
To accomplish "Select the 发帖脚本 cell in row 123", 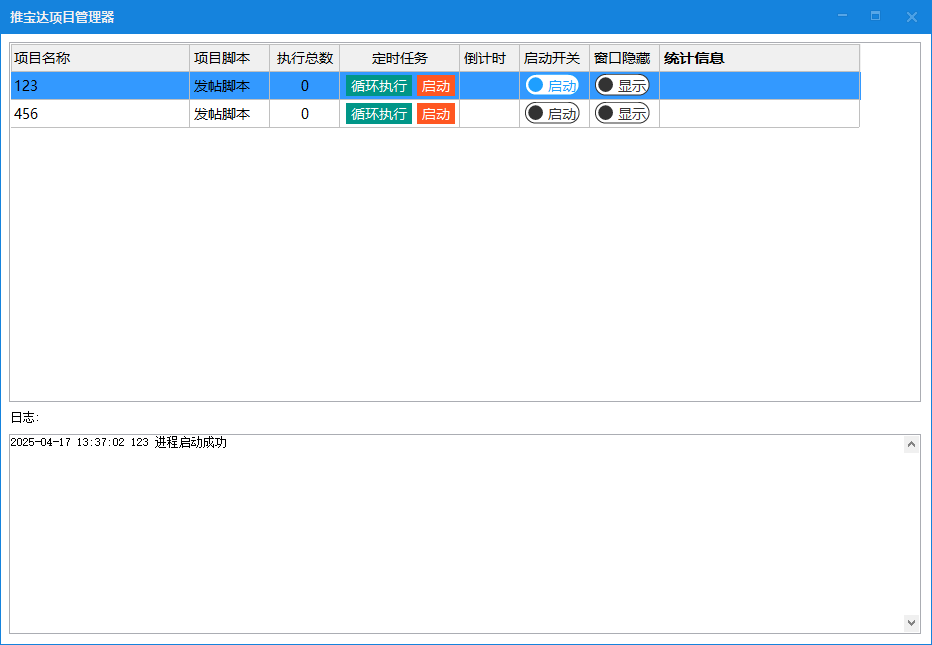I will (x=229, y=86).
